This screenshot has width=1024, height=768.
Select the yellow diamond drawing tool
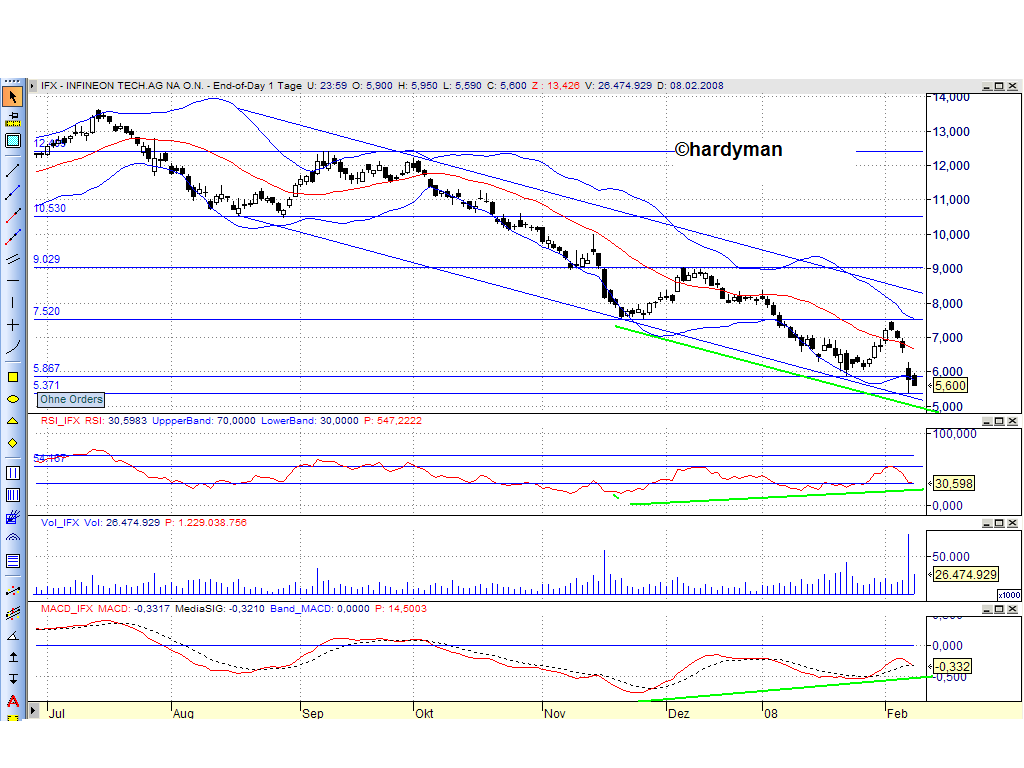pyautogui.click(x=12, y=443)
